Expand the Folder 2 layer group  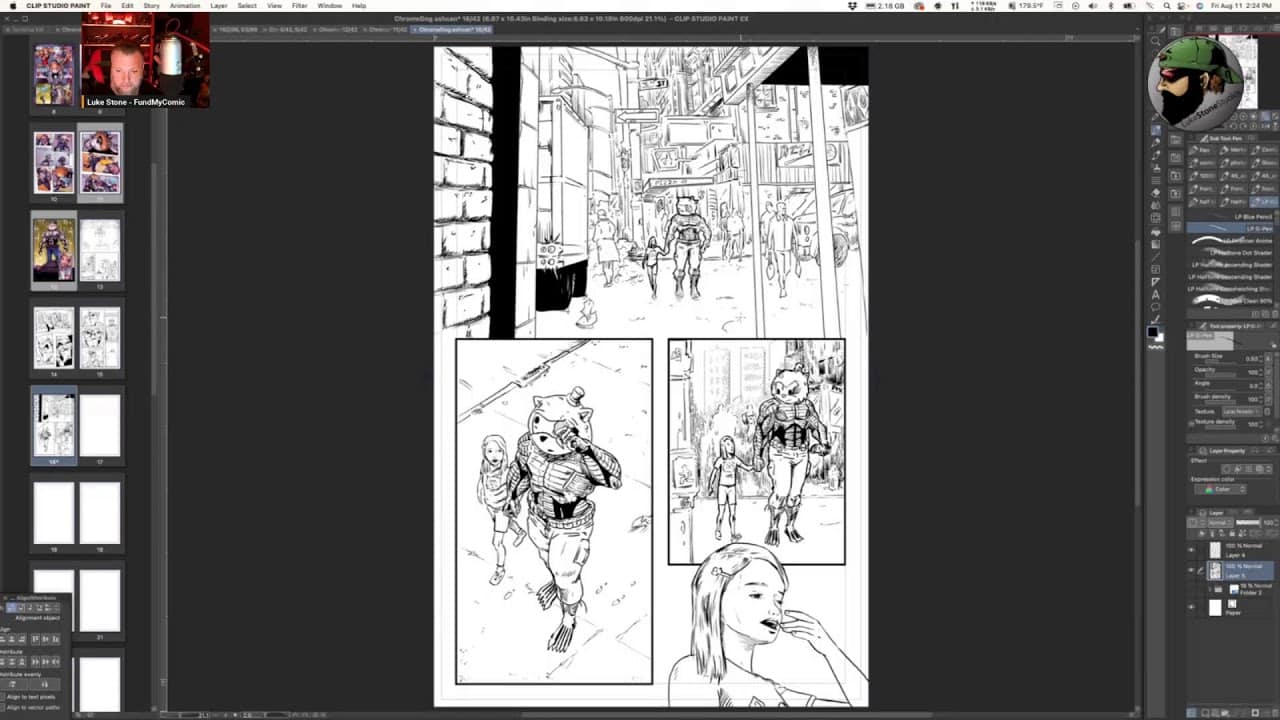1209,590
